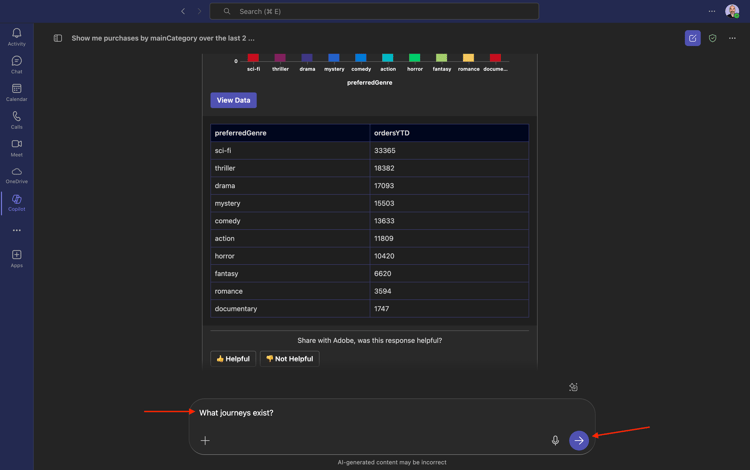Mark the response as Helpful
This screenshot has height=470, width=750.
click(x=233, y=359)
